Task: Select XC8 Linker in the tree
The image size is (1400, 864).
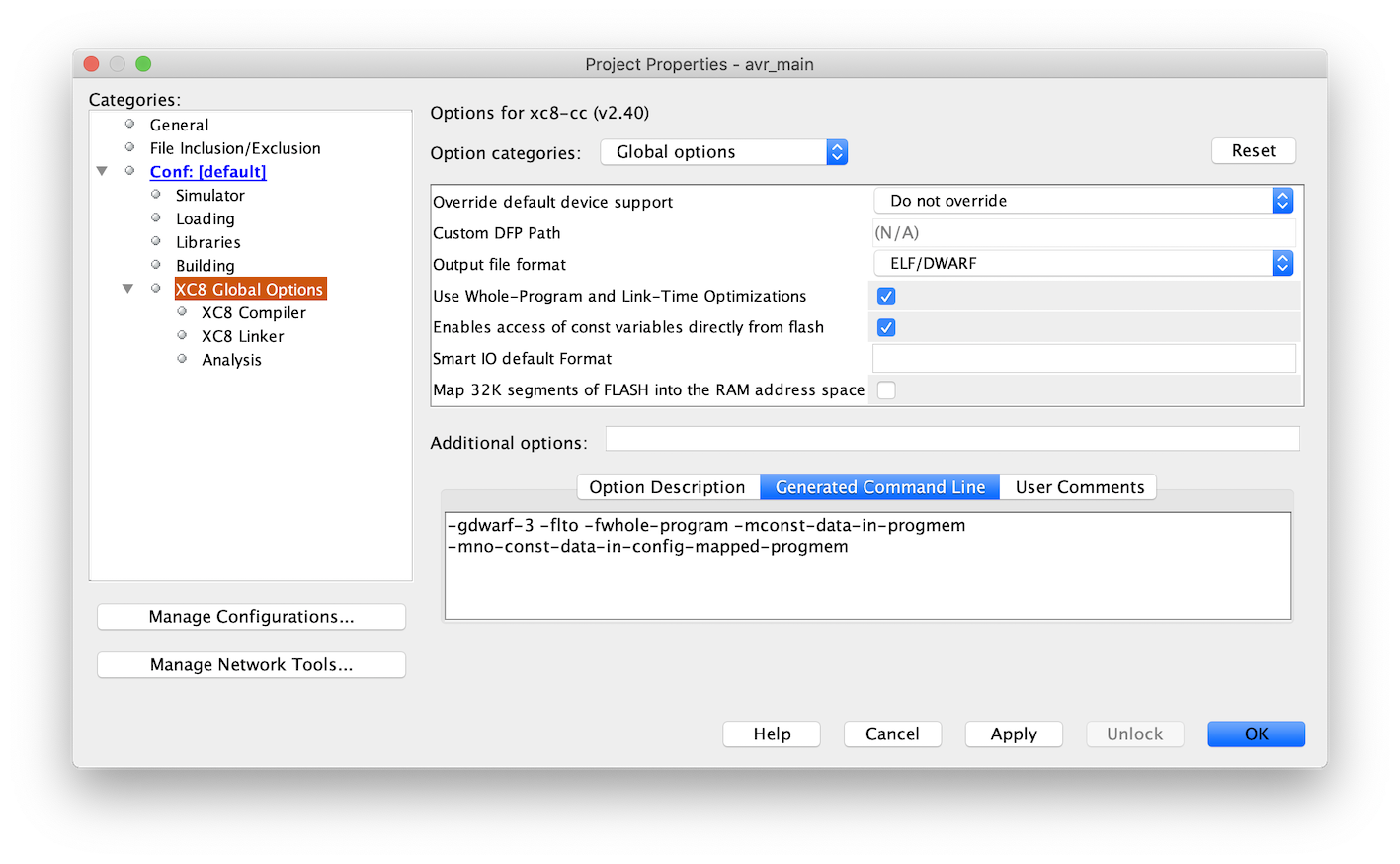Action: pyautogui.click(x=242, y=336)
